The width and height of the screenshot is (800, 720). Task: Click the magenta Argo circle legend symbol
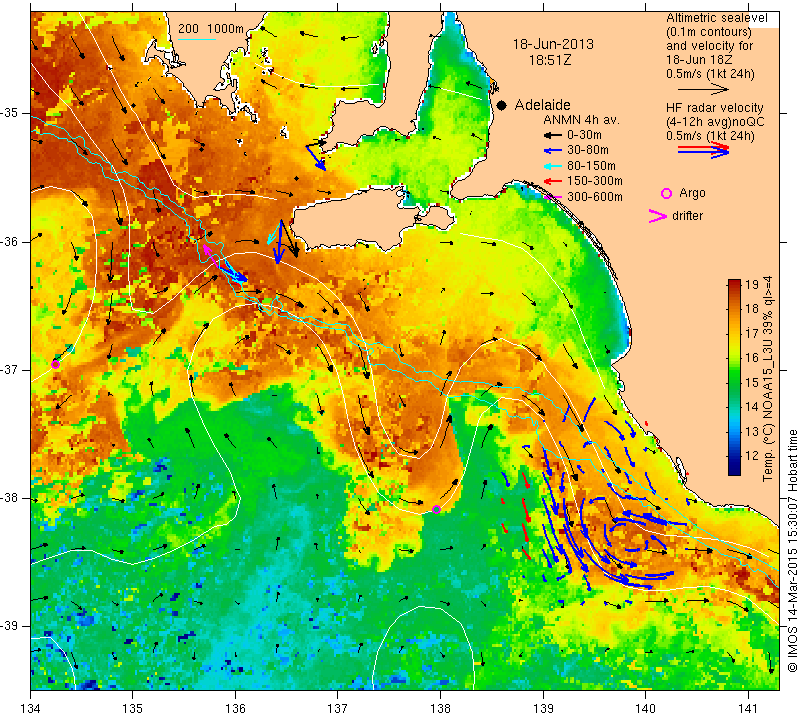(x=666, y=193)
